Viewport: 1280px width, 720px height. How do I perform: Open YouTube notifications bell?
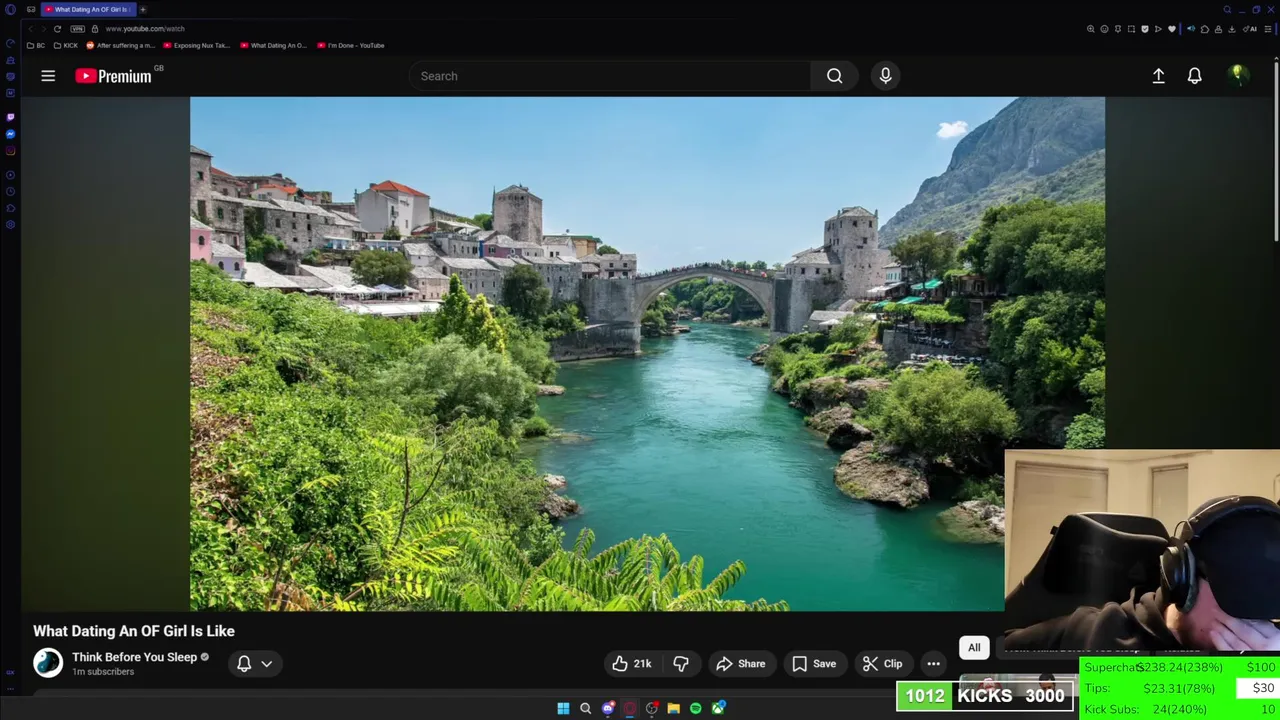(1194, 76)
